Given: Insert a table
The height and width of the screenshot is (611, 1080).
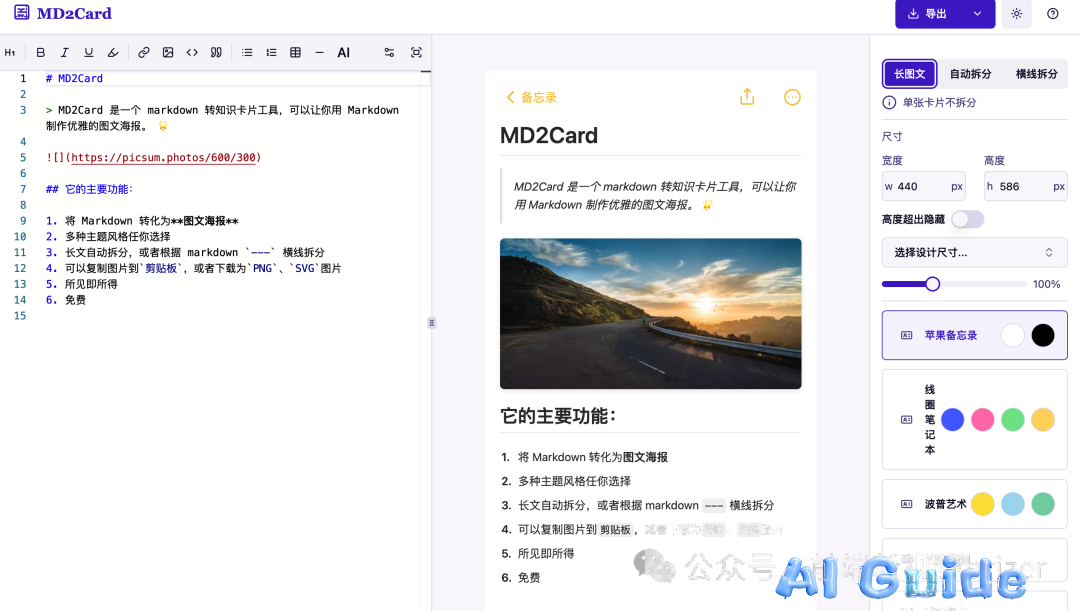Looking at the screenshot, I should coord(295,52).
